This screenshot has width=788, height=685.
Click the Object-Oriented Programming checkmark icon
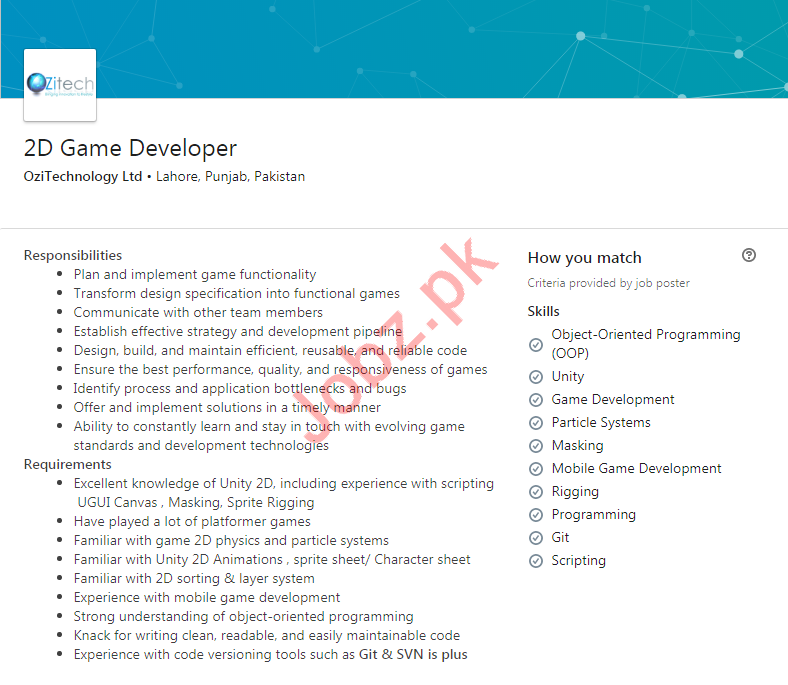pyautogui.click(x=536, y=344)
